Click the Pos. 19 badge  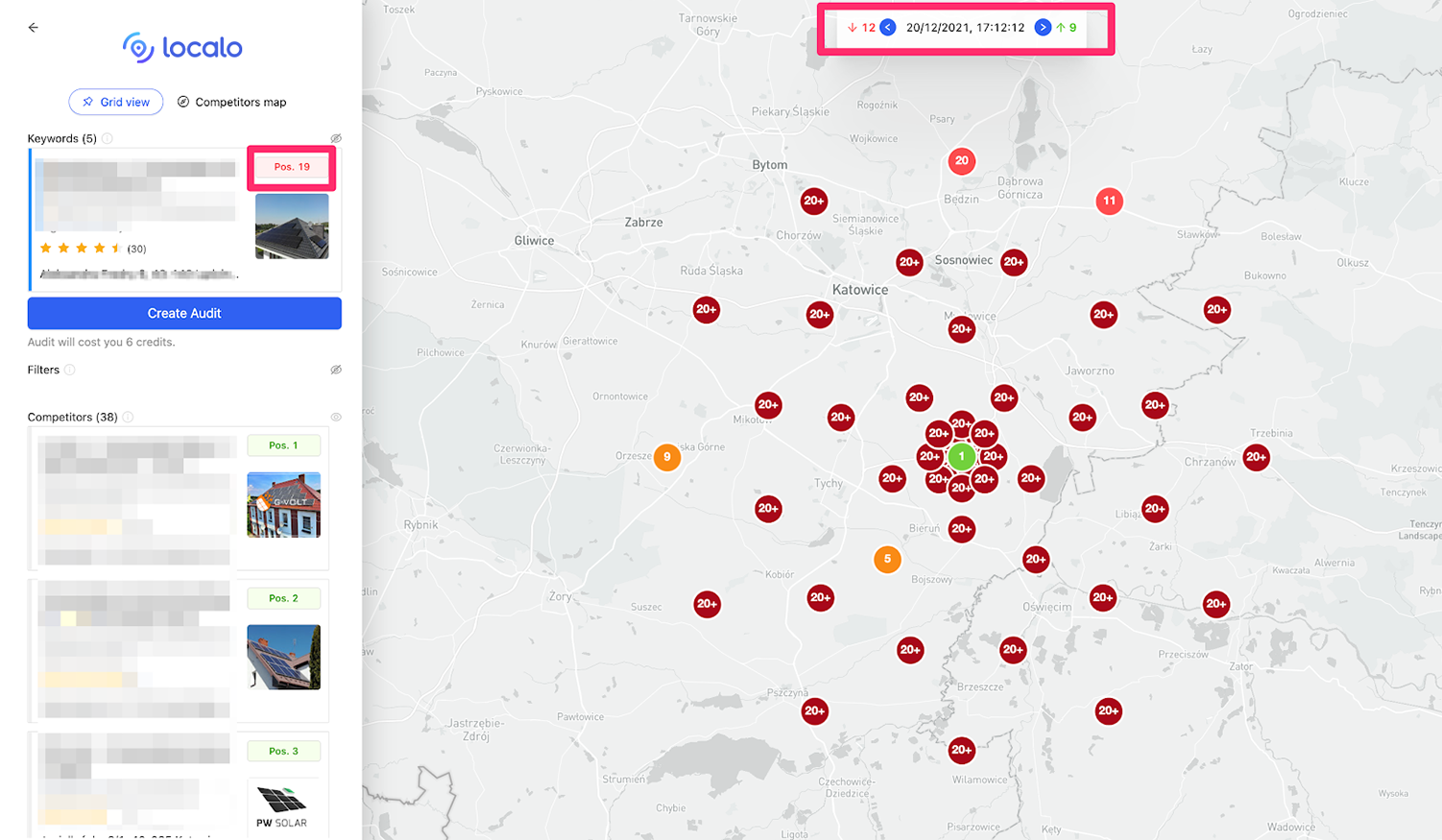tap(292, 167)
